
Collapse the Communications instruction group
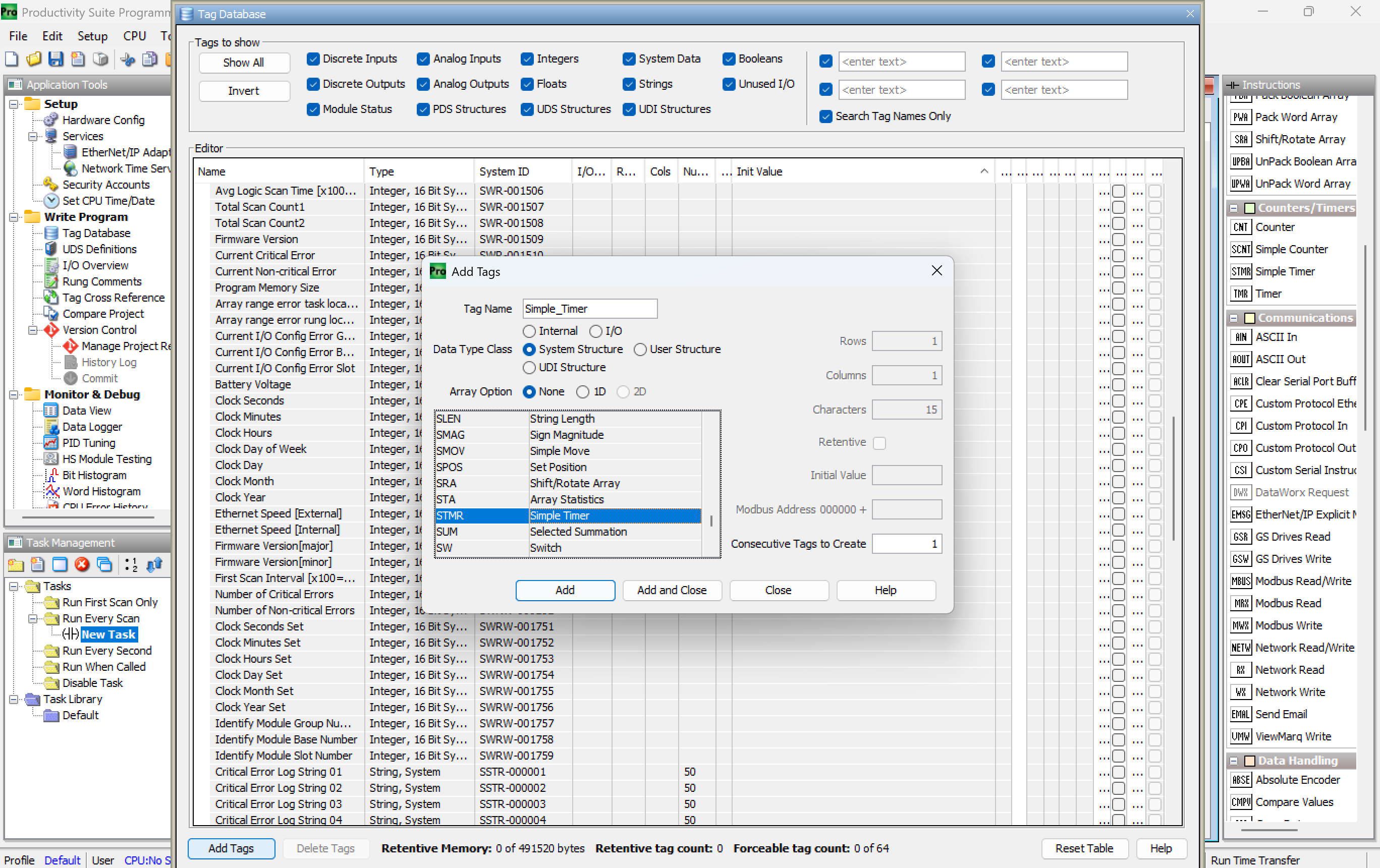tap(1233, 318)
